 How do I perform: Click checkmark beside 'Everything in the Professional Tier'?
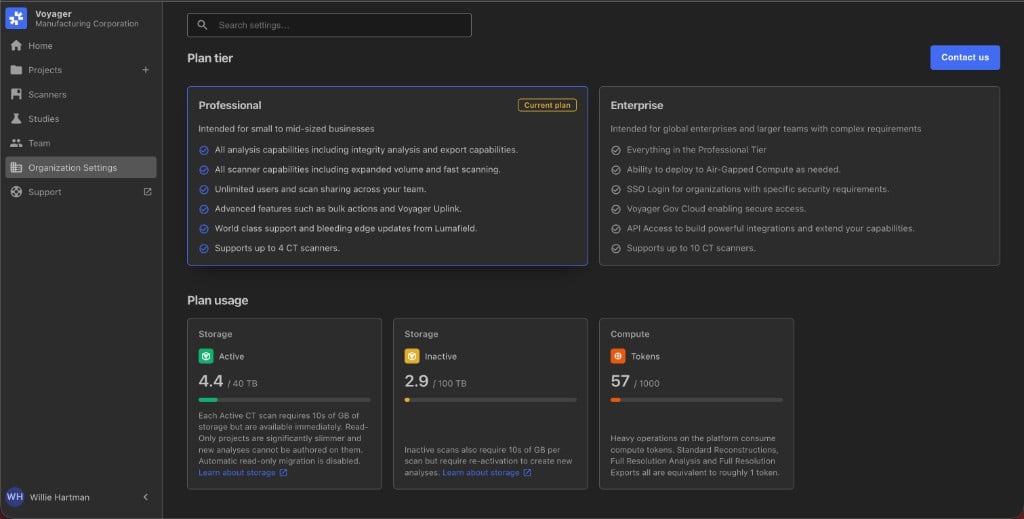[616, 150]
